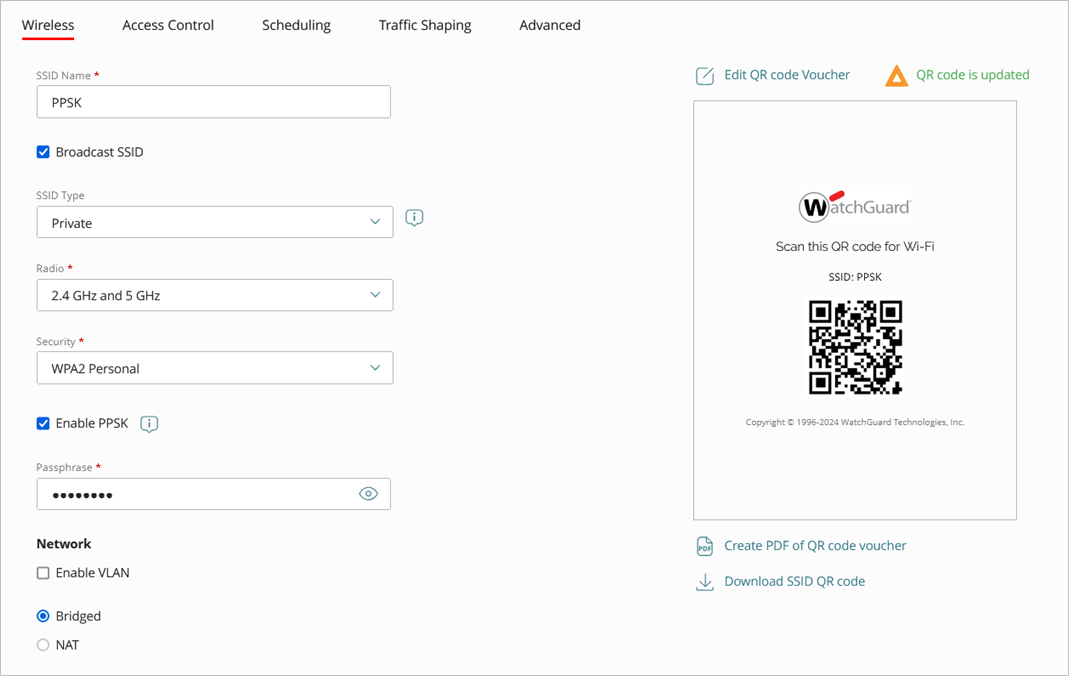Switch to the Access Control tab
The height and width of the screenshot is (676, 1069).
(x=168, y=25)
